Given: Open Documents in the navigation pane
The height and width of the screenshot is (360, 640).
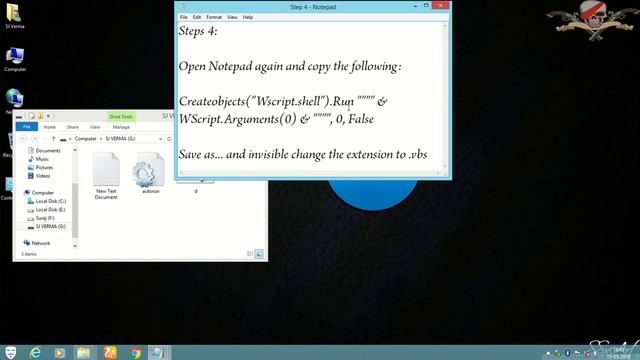Looking at the screenshot, I should (x=44, y=151).
